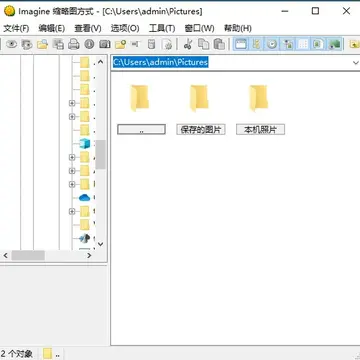Click the folder tree horizontal scrollbar thumb
360x360 pixels.
(x=28, y=256)
